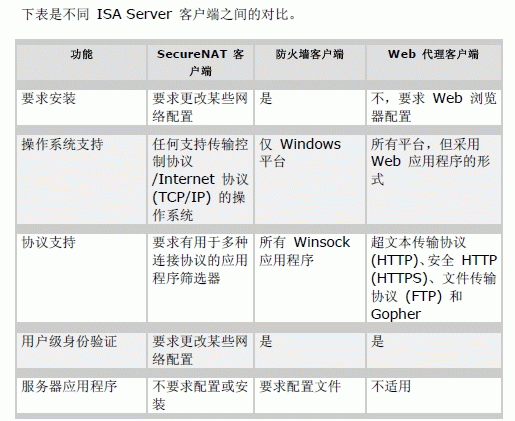
Task: Click the 要求安装 row label
Action: click(x=49, y=99)
